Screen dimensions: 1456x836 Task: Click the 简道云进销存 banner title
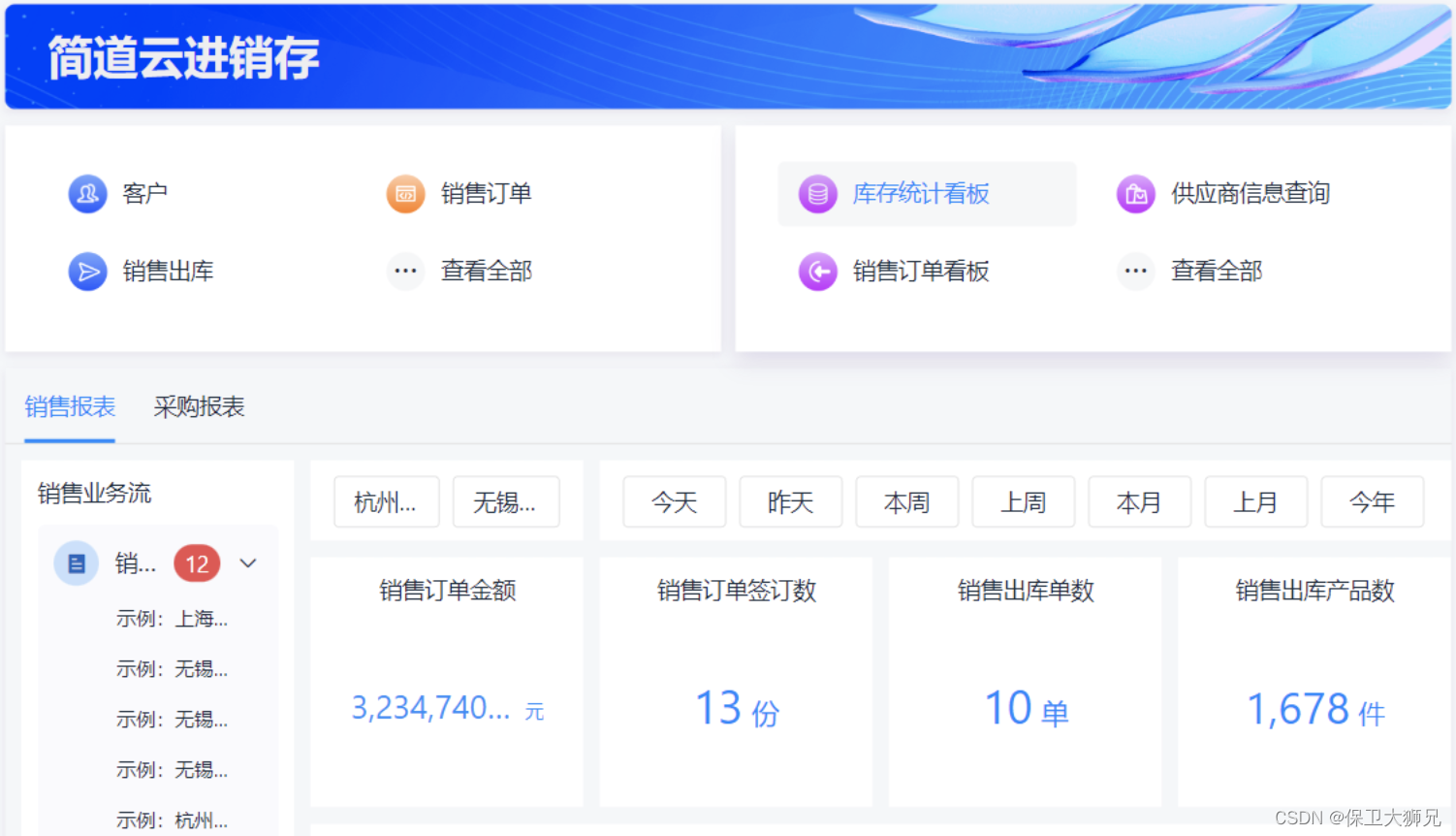click(183, 58)
